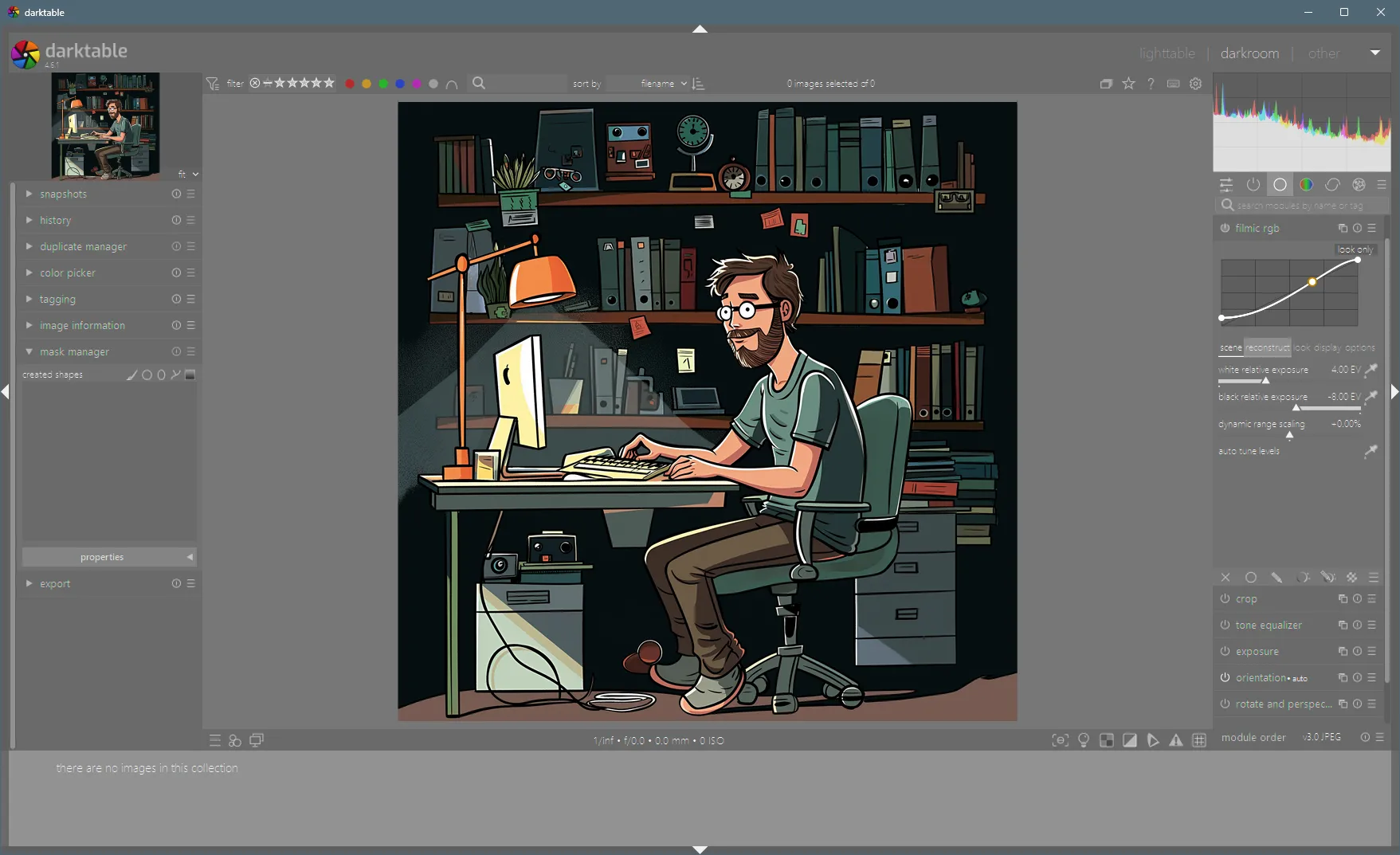Click the look only graph button
The image size is (1400, 855).
coord(1355,250)
